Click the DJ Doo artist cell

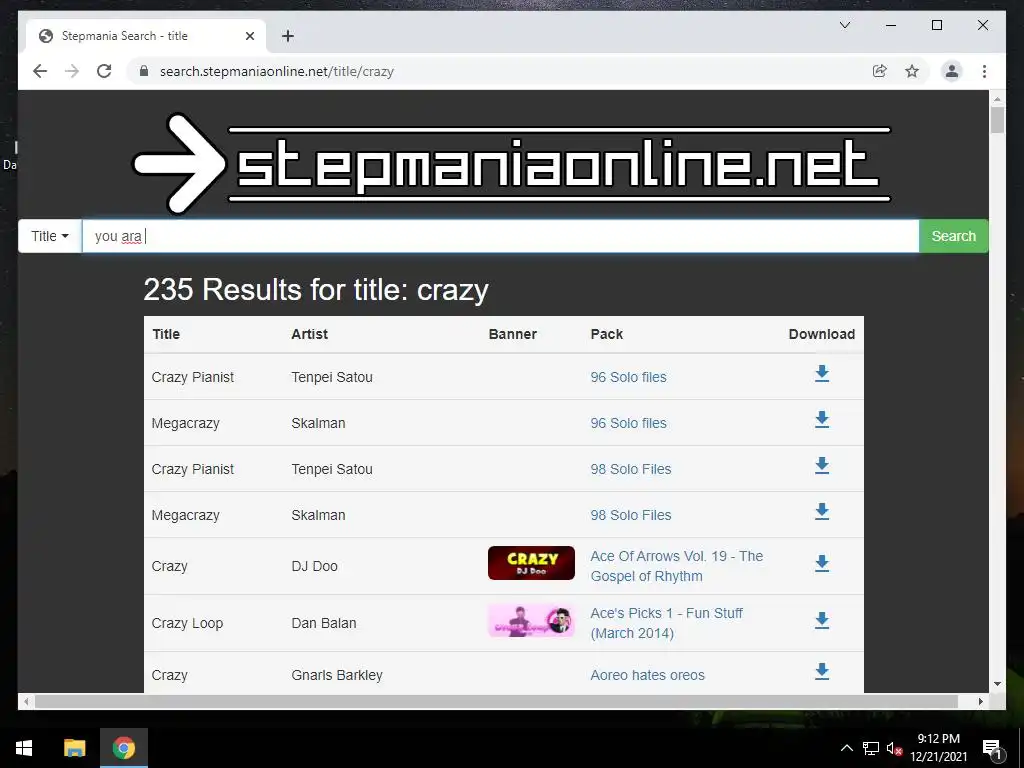[x=314, y=566]
